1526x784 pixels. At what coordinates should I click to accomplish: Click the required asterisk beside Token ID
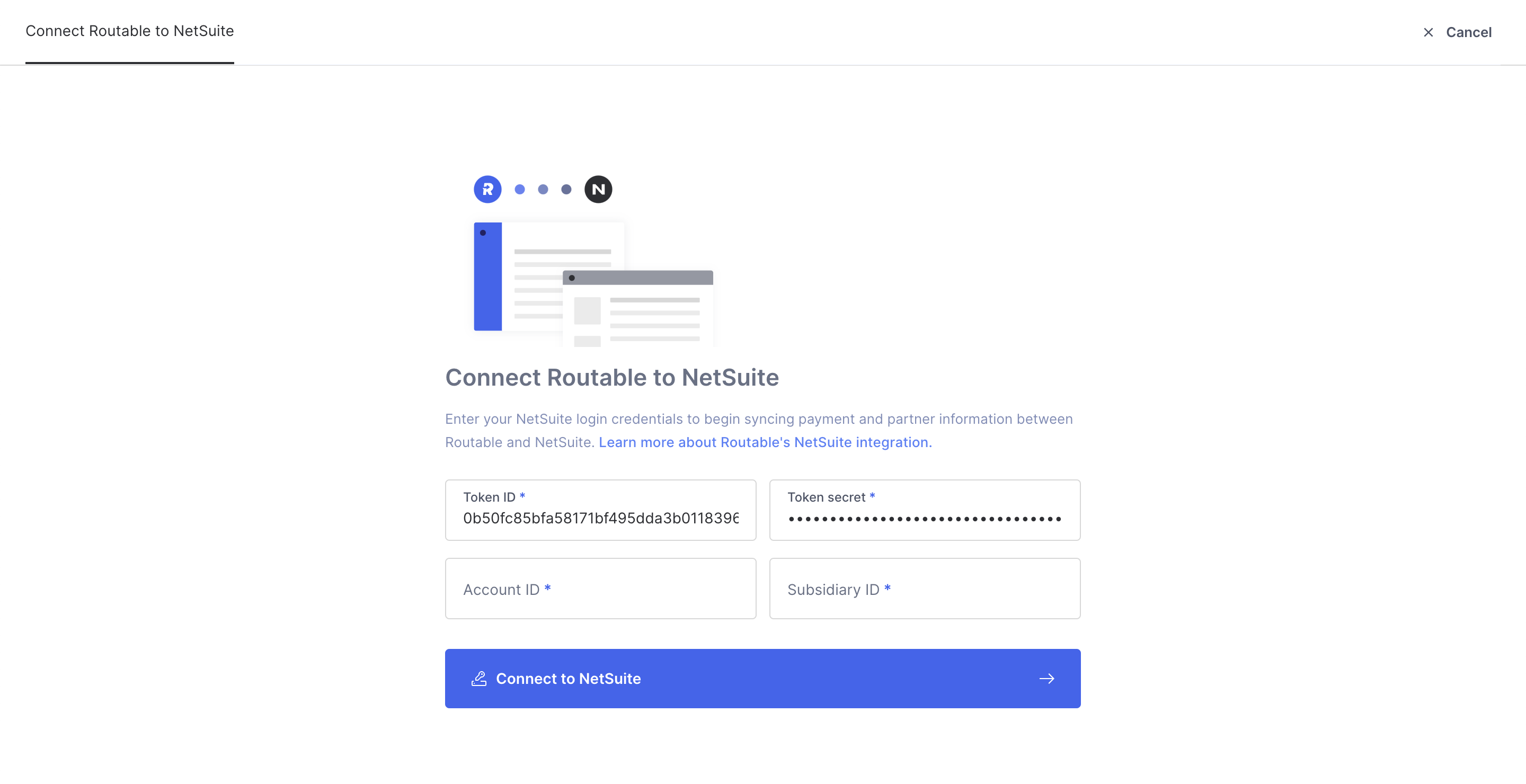coord(522,496)
